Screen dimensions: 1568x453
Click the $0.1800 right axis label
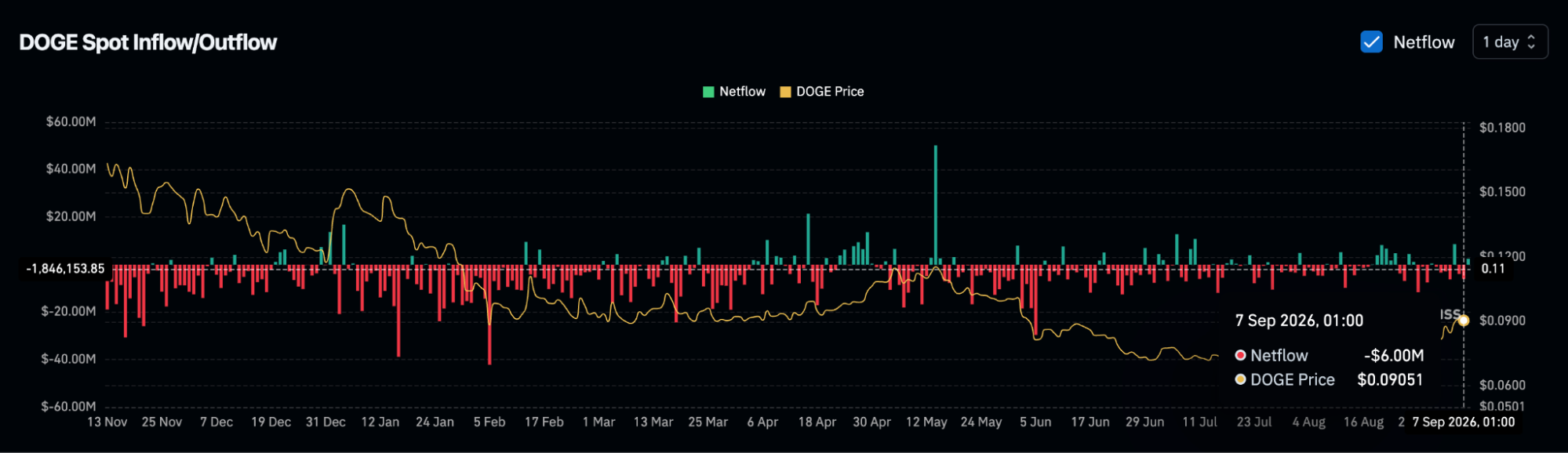tap(1502, 128)
